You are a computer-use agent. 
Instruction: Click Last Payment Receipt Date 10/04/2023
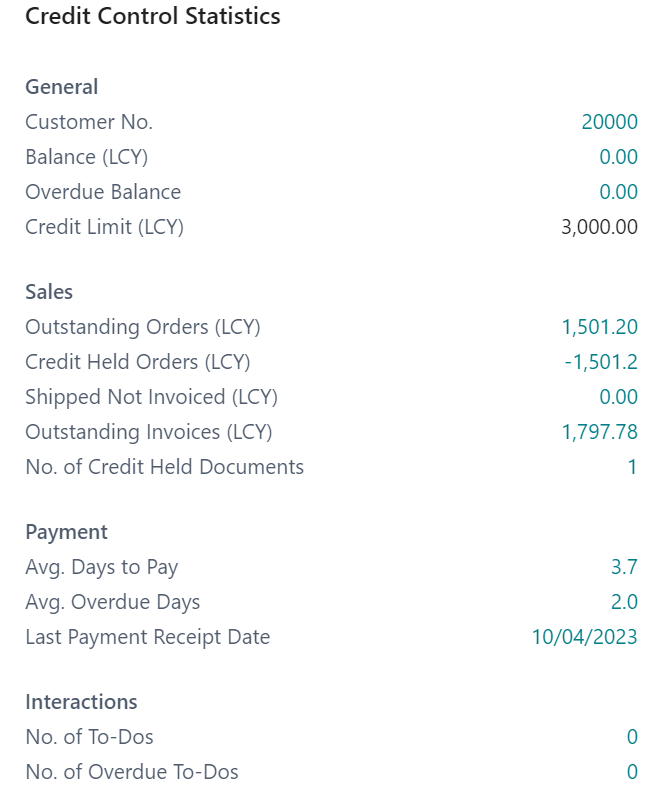[x=584, y=637]
